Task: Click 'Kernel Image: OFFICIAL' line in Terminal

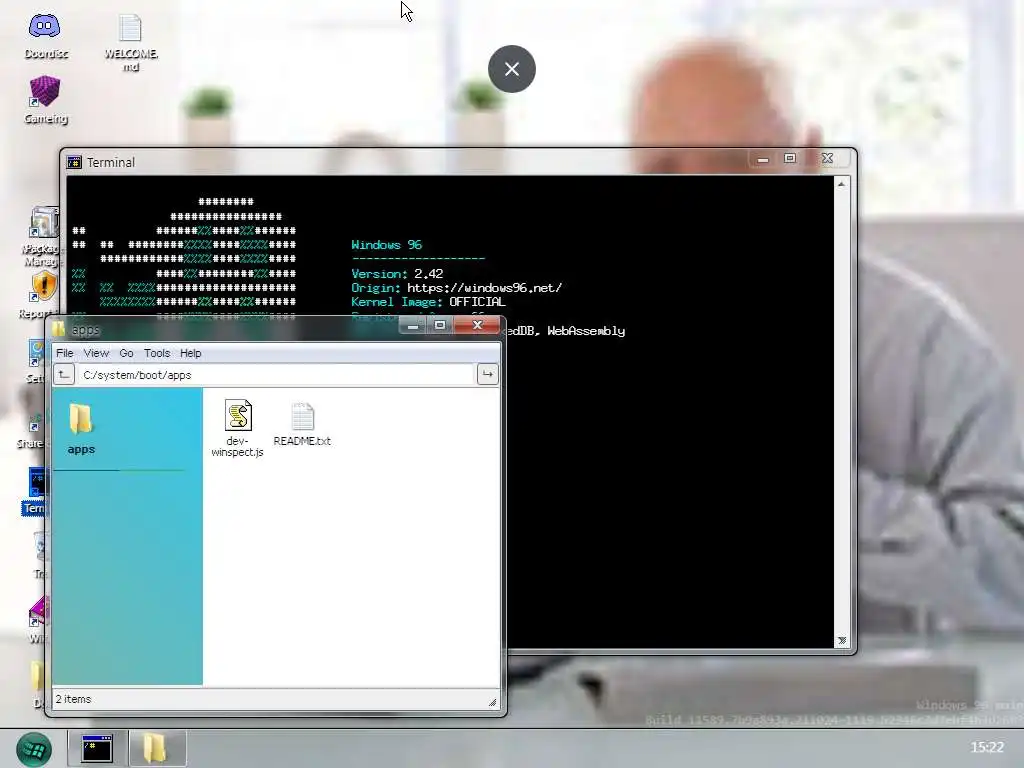Action: (x=428, y=302)
